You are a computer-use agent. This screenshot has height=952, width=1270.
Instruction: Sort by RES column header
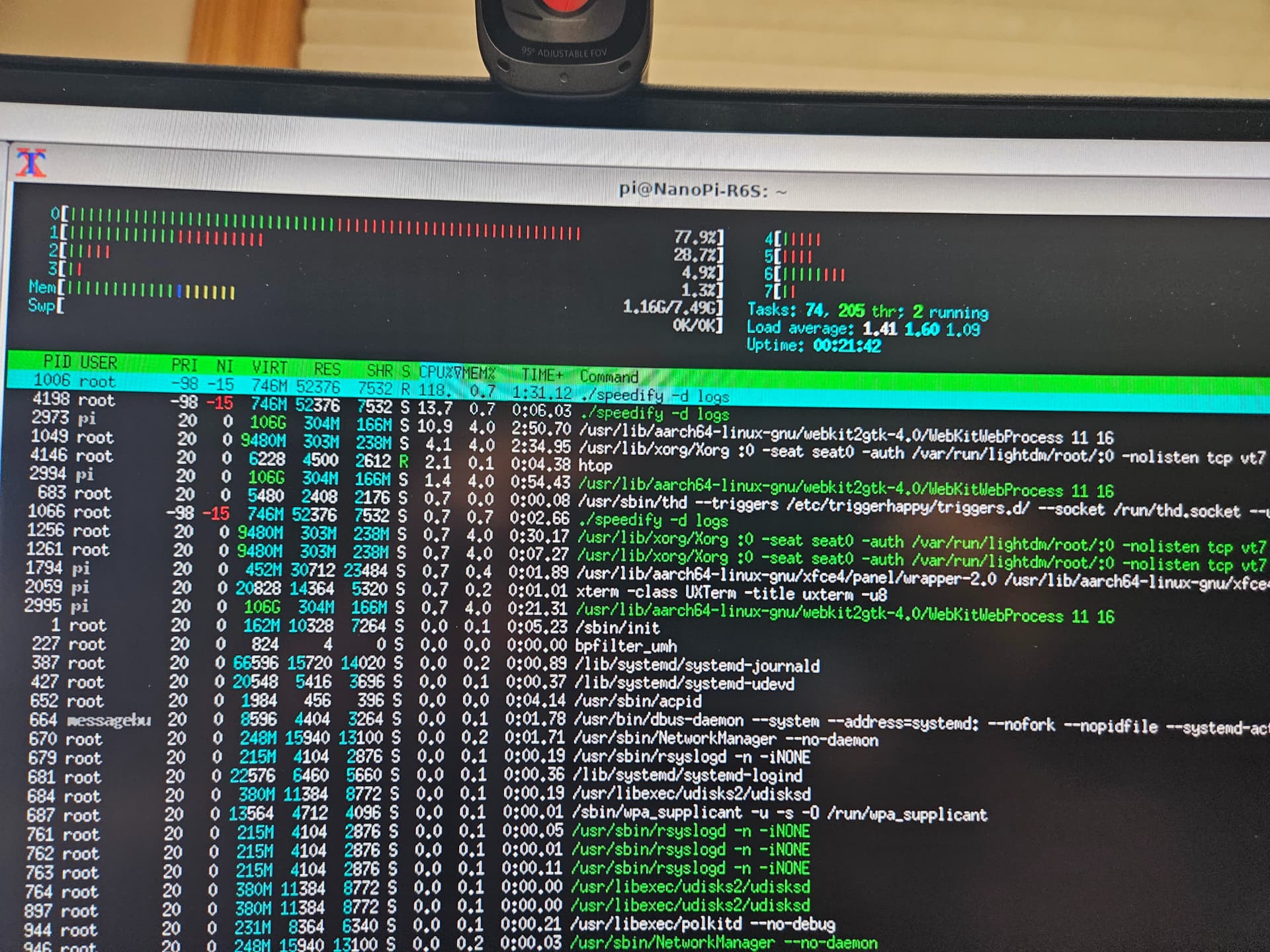click(x=327, y=368)
